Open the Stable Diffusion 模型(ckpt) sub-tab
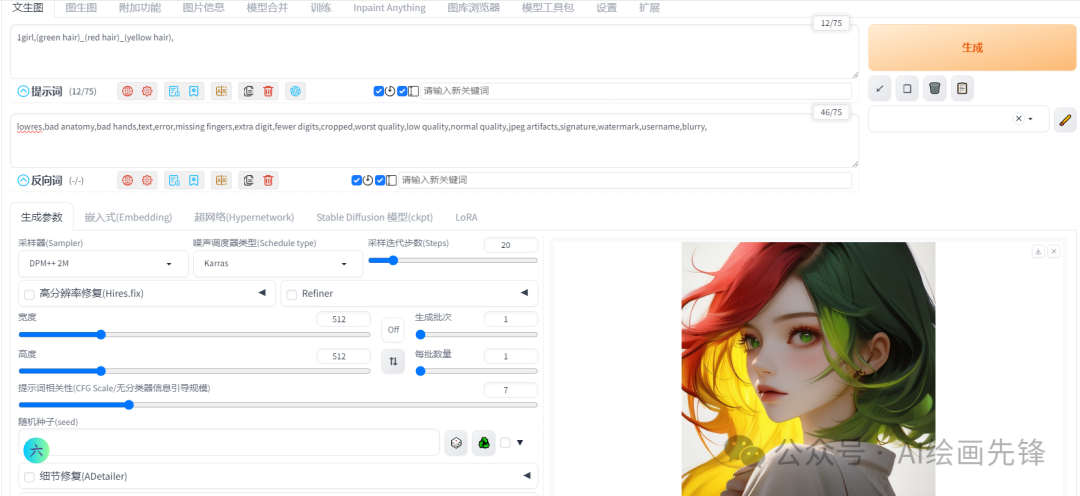 point(375,217)
